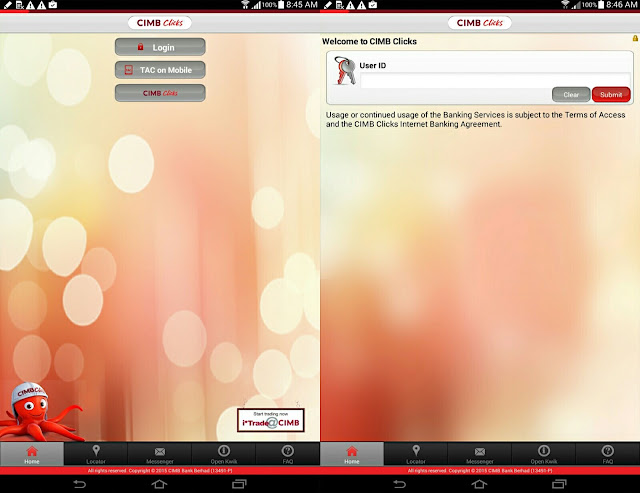Click Terms of Access text
This screenshot has width=640, height=493.
coord(595,115)
